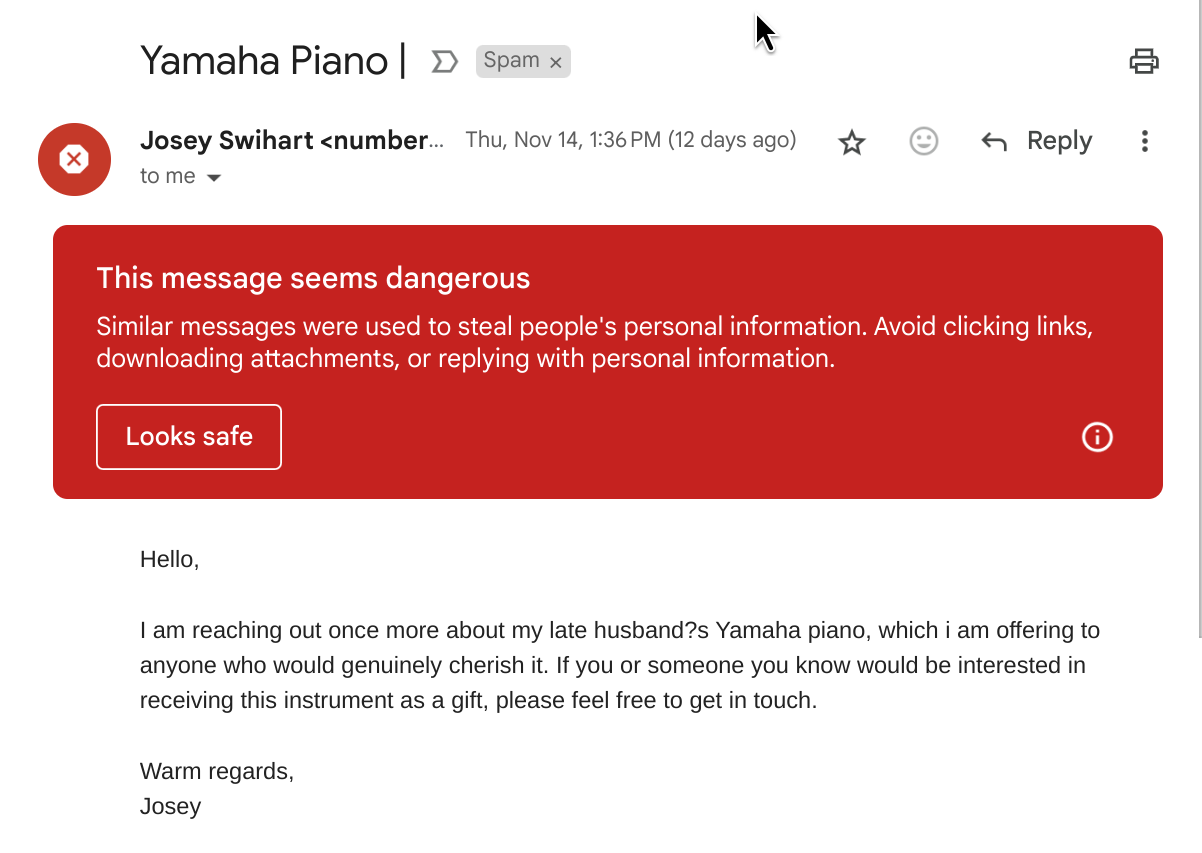Open the Spam label chip
The image size is (1202, 853).
pyautogui.click(x=511, y=61)
